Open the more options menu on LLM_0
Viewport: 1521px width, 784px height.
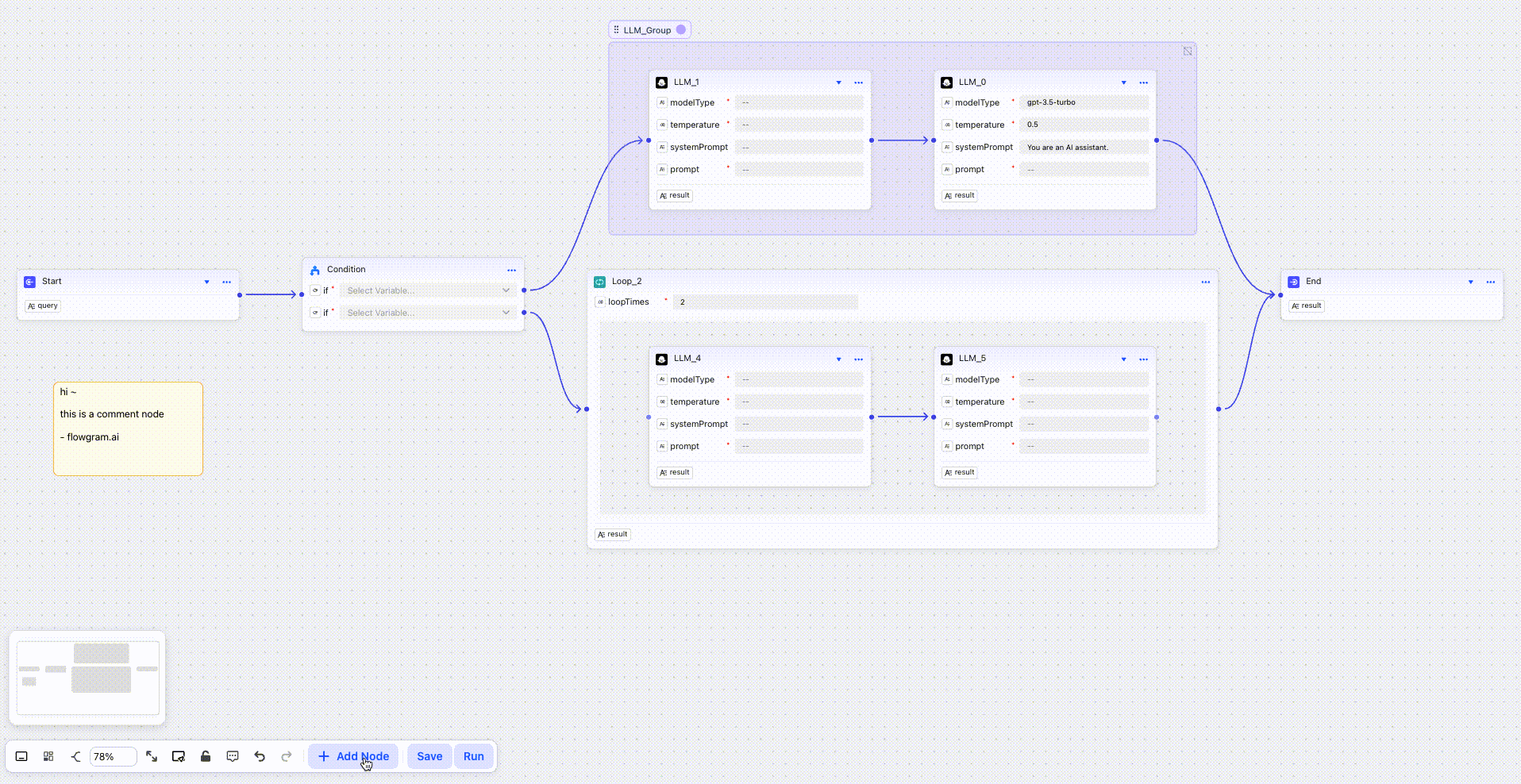click(x=1143, y=82)
